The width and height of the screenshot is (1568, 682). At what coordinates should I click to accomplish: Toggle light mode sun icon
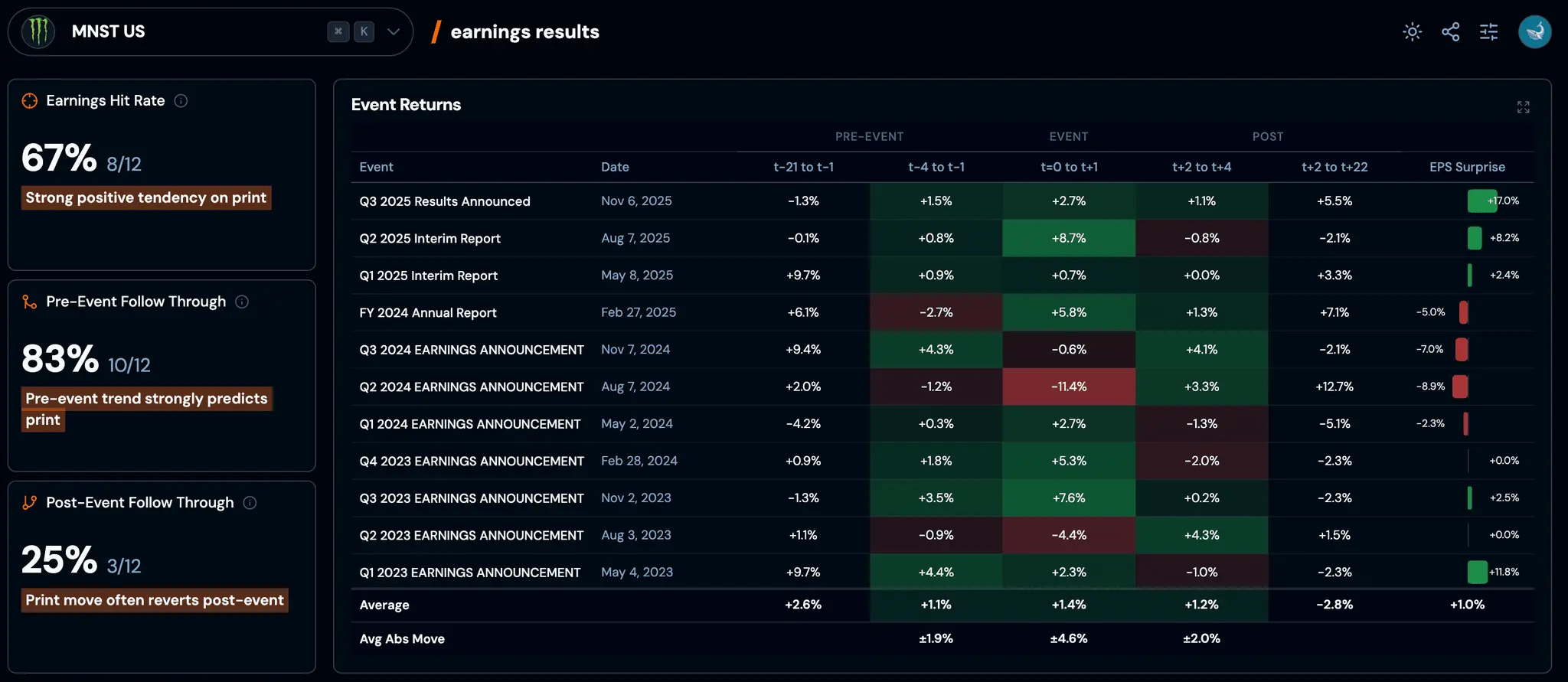1412,31
